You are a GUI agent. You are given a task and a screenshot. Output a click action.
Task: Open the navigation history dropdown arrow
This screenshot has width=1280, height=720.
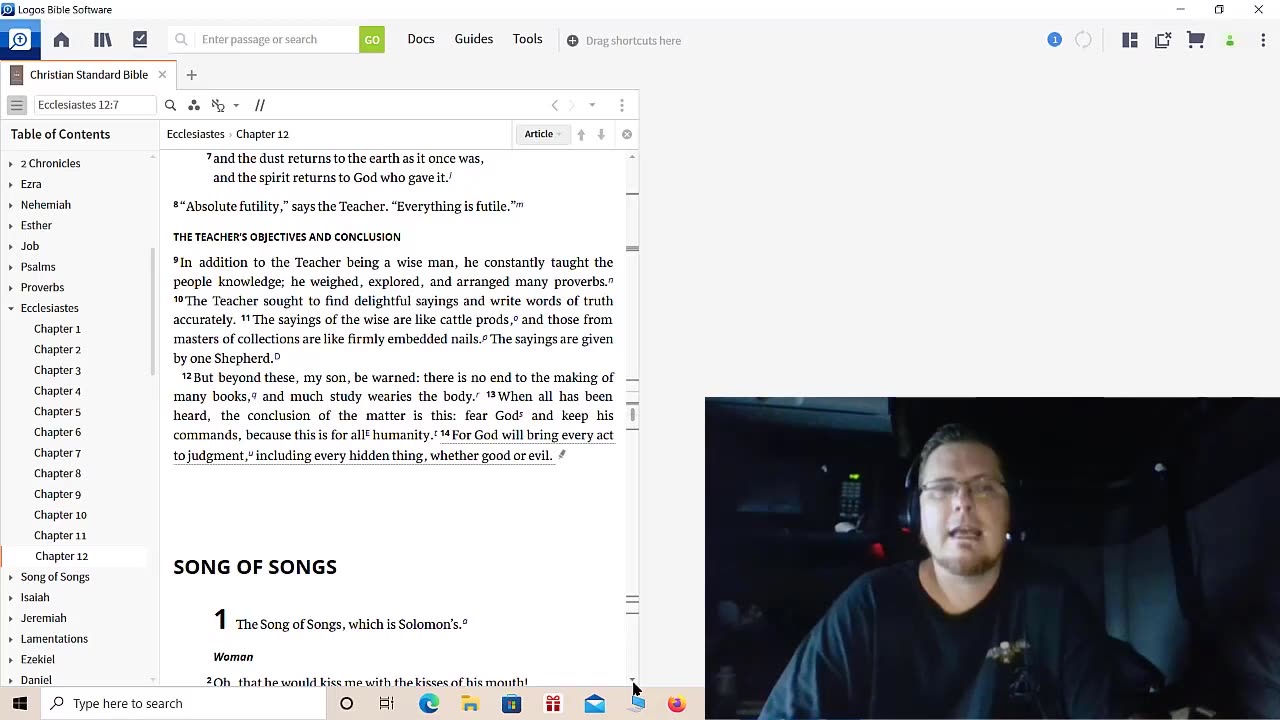[592, 105]
